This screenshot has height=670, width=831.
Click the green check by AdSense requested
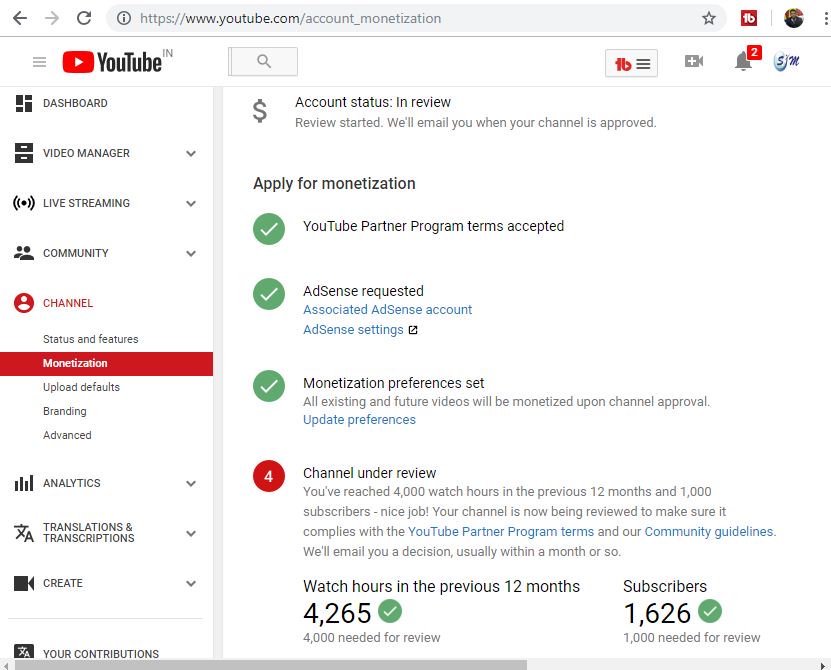[x=269, y=294]
